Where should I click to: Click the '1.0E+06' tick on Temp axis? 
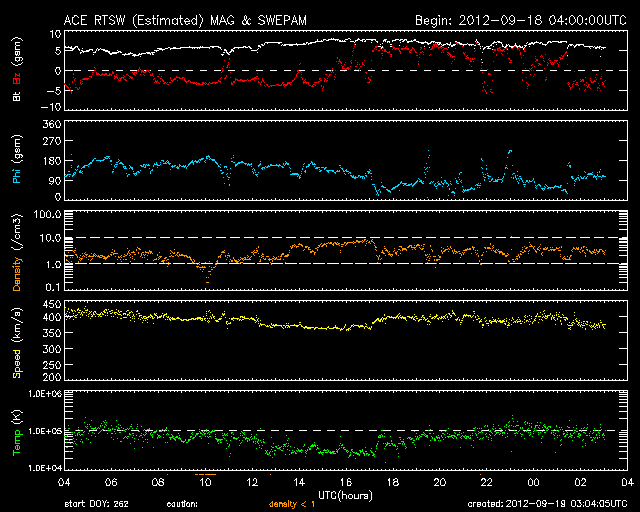tap(45, 394)
